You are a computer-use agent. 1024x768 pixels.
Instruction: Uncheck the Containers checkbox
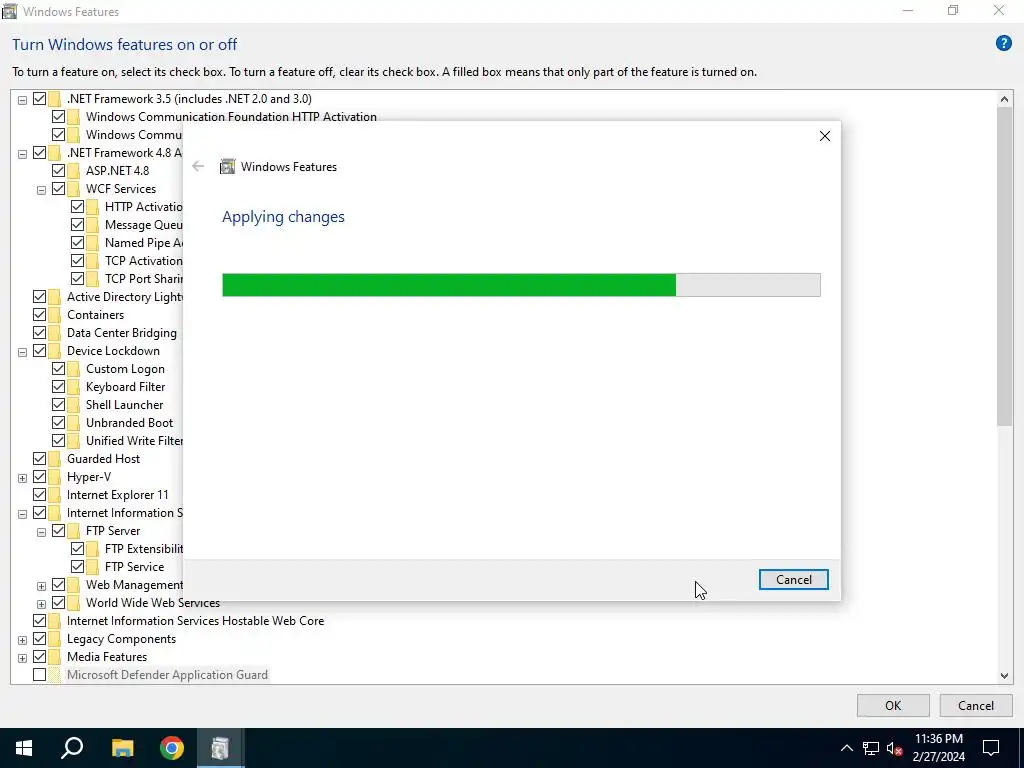(x=39, y=315)
